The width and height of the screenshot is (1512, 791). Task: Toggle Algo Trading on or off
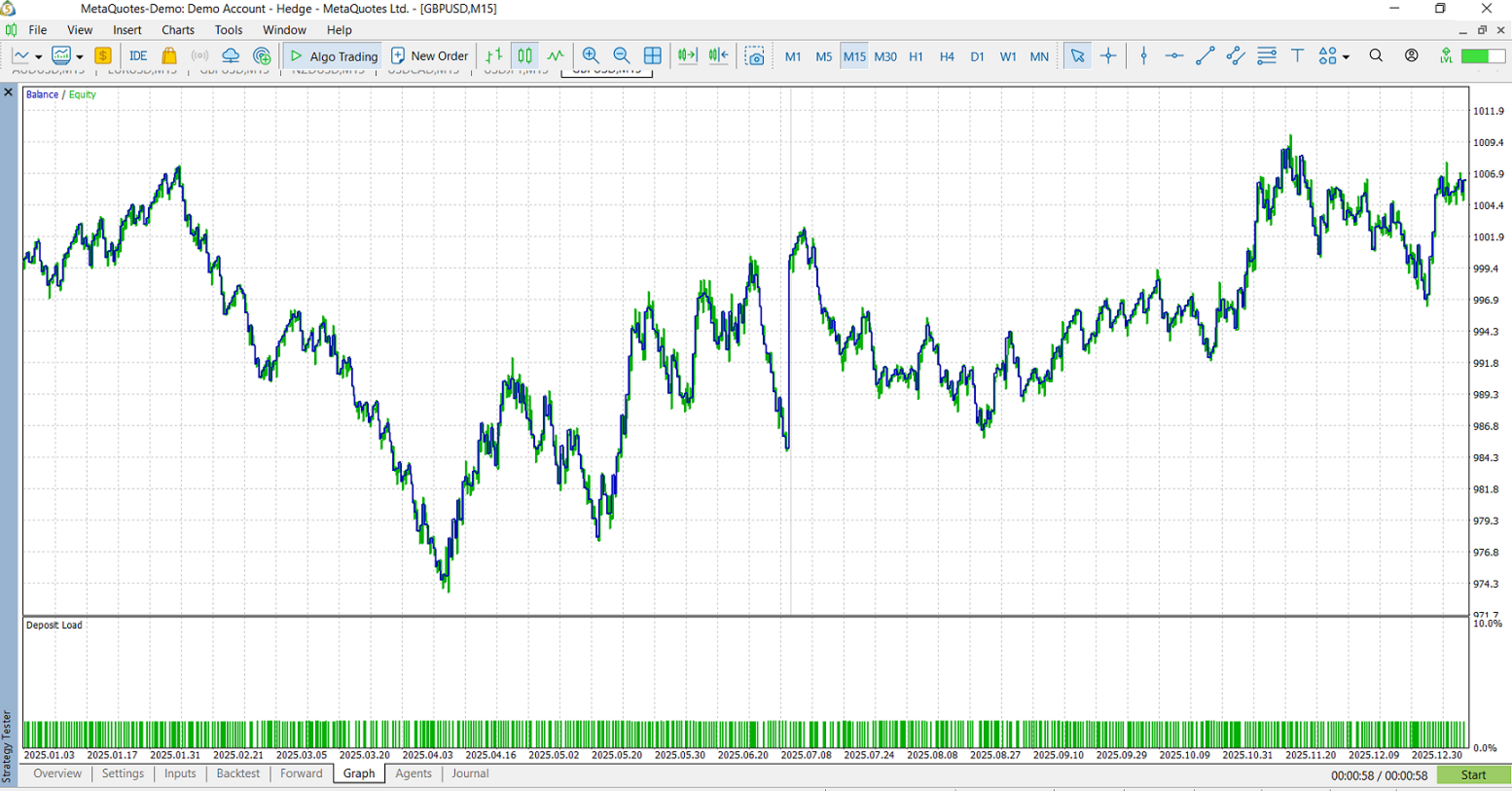coord(334,56)
